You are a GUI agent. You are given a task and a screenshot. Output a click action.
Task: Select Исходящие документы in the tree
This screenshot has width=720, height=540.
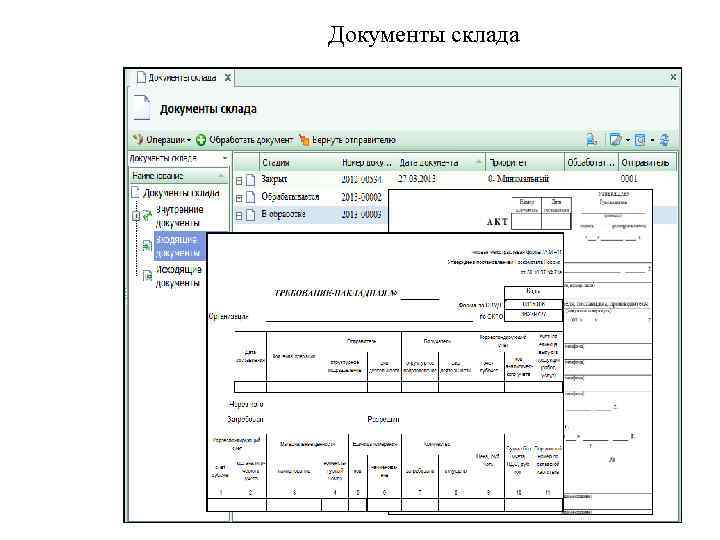click(179, 276)
